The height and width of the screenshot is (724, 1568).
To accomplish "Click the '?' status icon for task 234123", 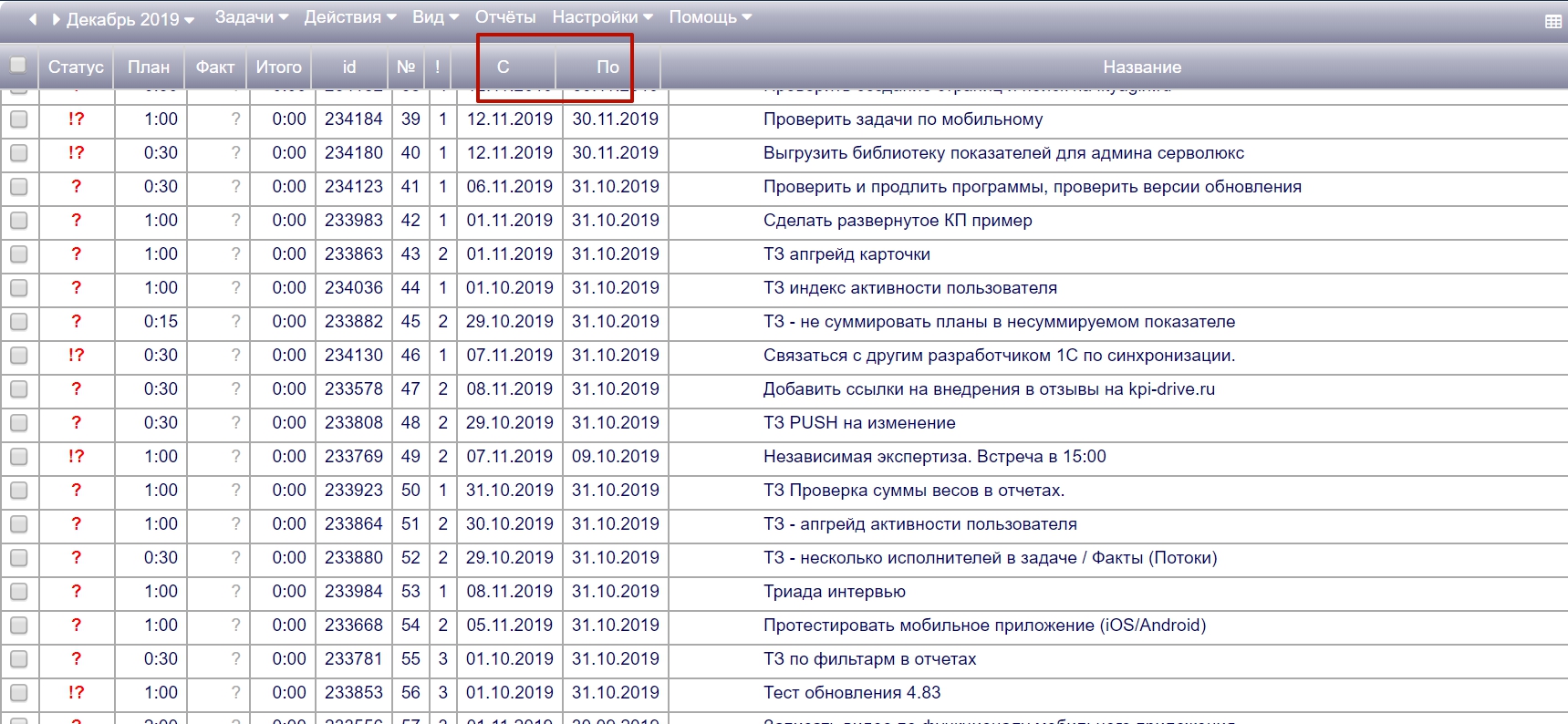I will (76, 187).
